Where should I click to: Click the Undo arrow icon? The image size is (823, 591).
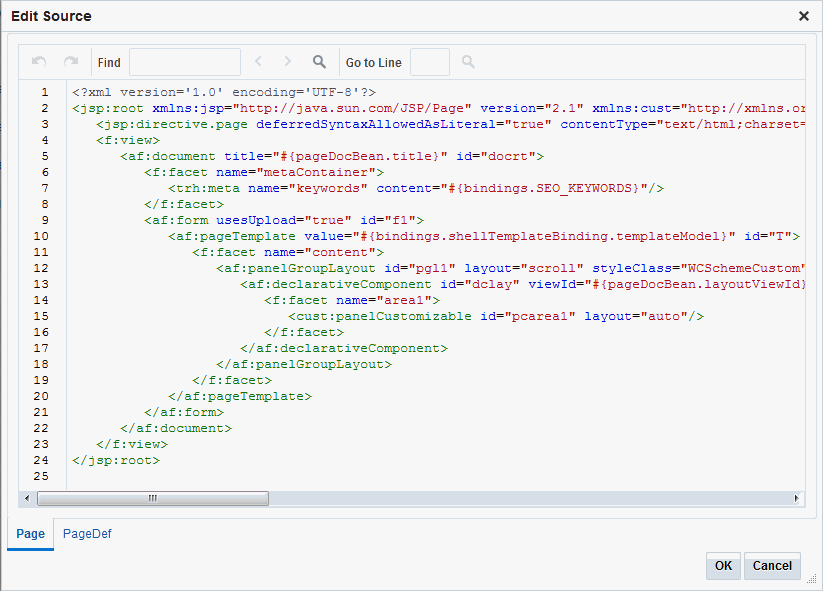tap(39, 62)
